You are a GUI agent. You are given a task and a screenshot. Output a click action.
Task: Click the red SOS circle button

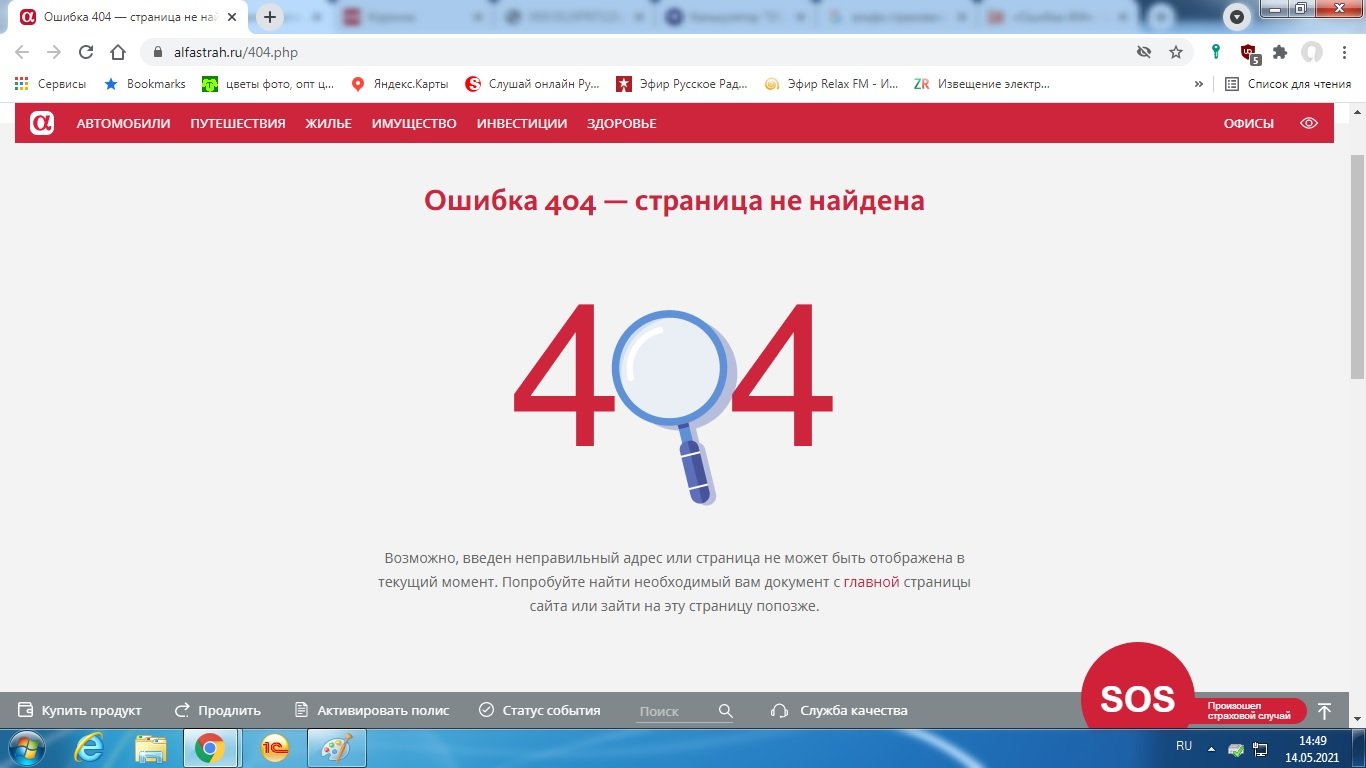[x=1137, y=697]
